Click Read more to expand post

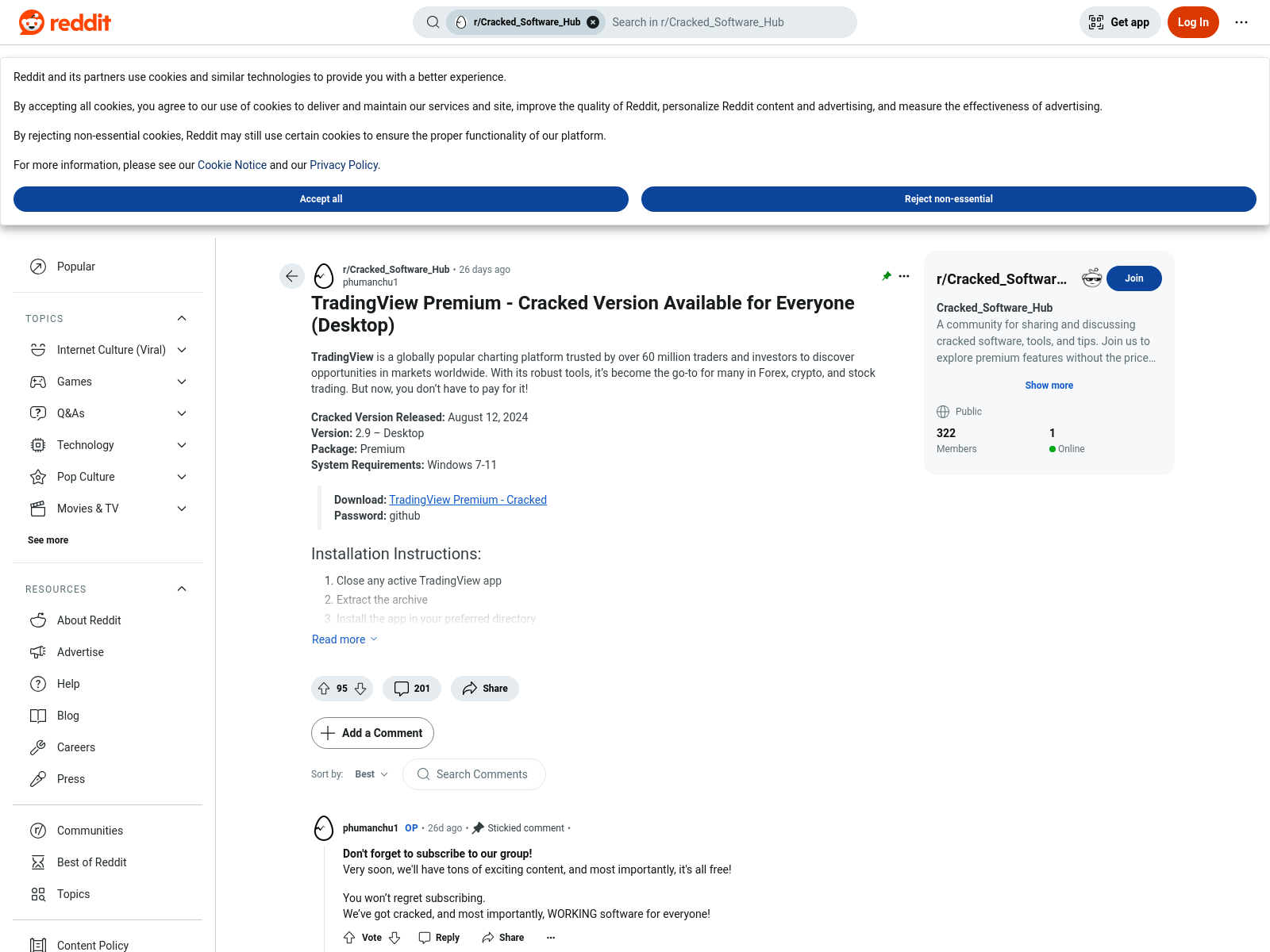click(344, 639)
